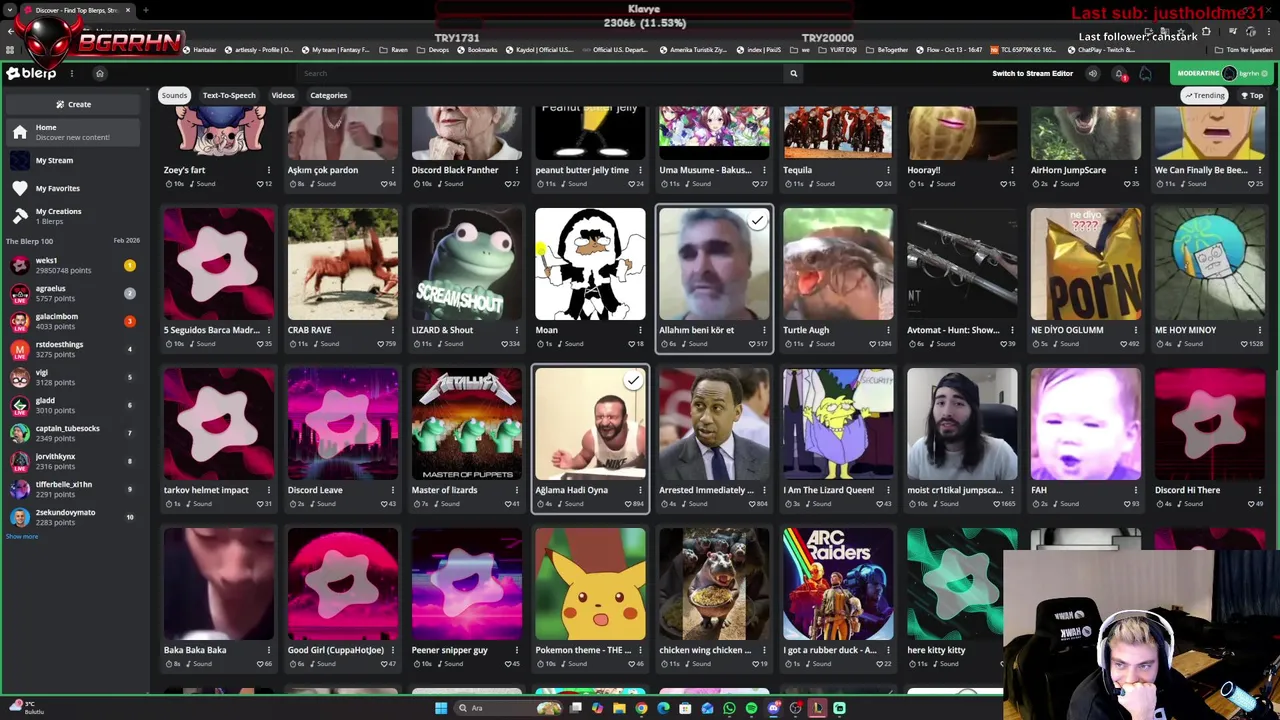
Task: Toggle the checkmark on Allahım beni kör et
Action: click(x=757, y=221)
